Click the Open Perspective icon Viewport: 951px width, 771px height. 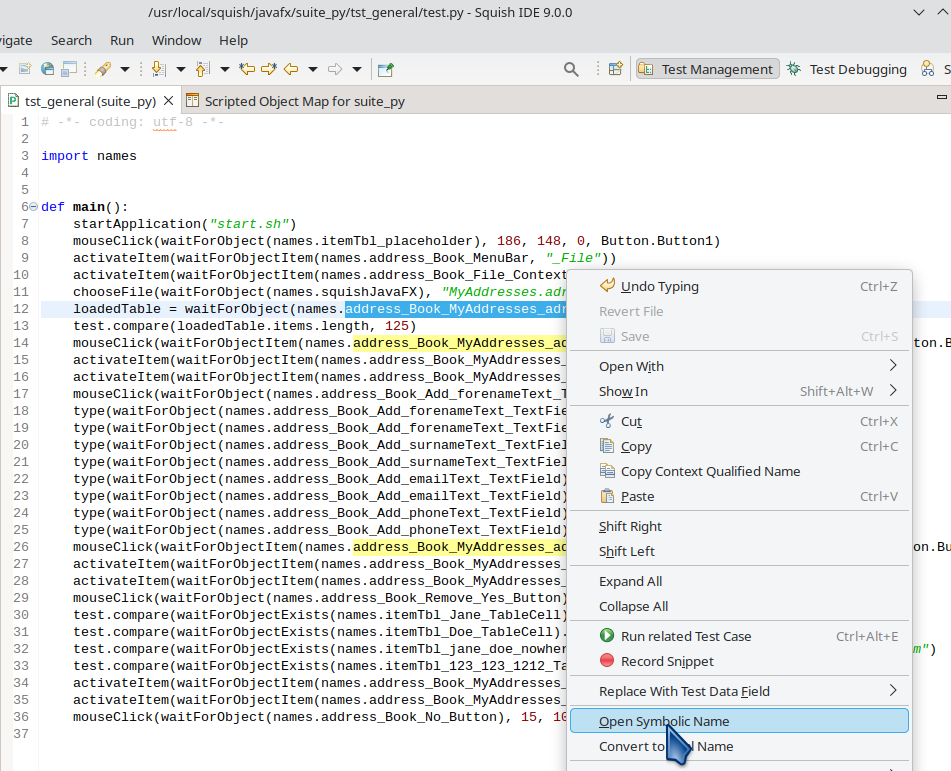pyautogui.click(x=616, y=69)
